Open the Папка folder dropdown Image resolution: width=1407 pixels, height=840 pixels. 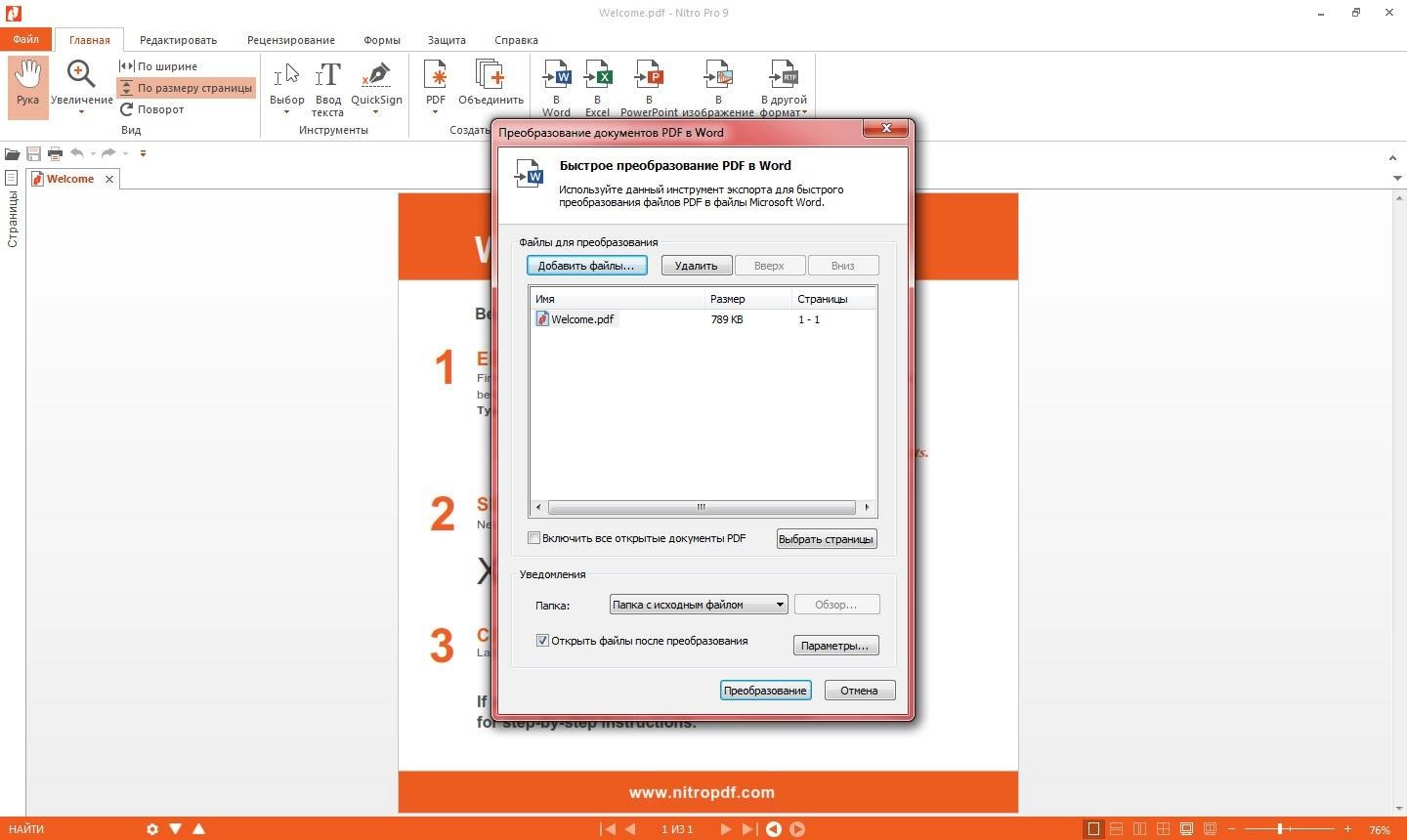(x=698, y=605)
